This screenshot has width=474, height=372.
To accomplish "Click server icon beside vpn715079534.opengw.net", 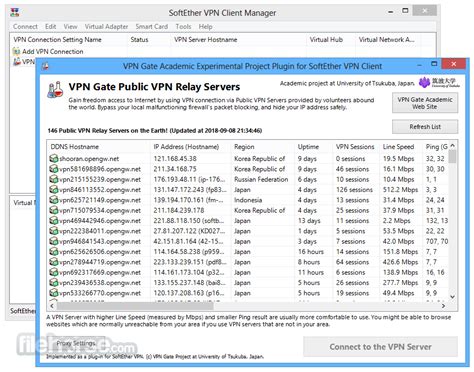I will (54, 210).
